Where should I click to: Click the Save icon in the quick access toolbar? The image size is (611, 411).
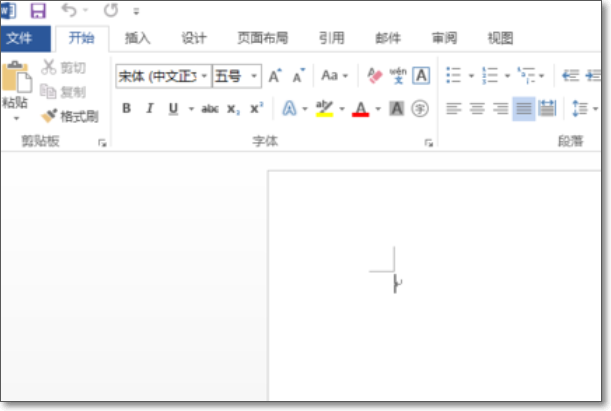[x=38, y=11]
